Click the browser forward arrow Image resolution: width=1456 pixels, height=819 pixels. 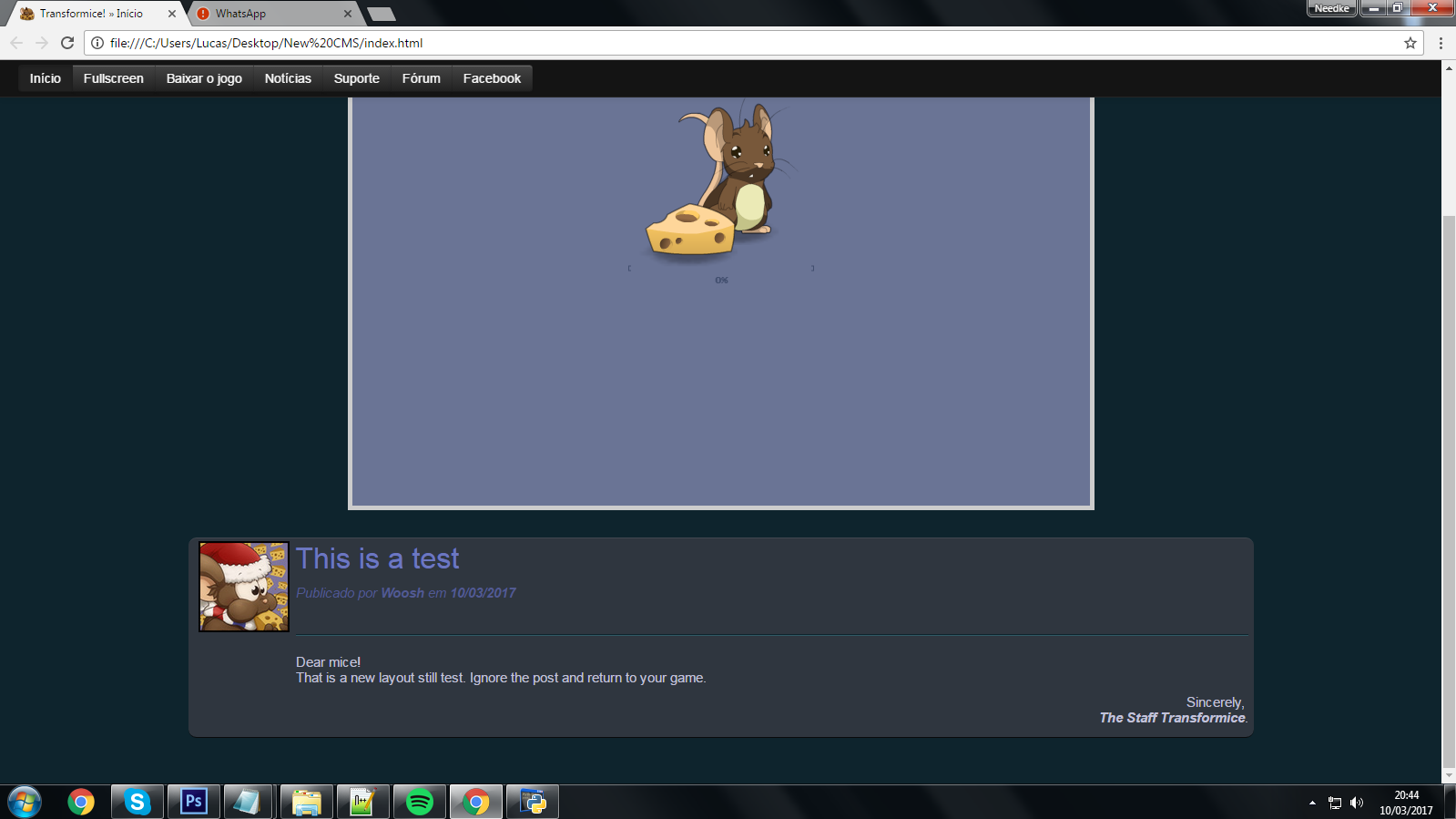42,43
